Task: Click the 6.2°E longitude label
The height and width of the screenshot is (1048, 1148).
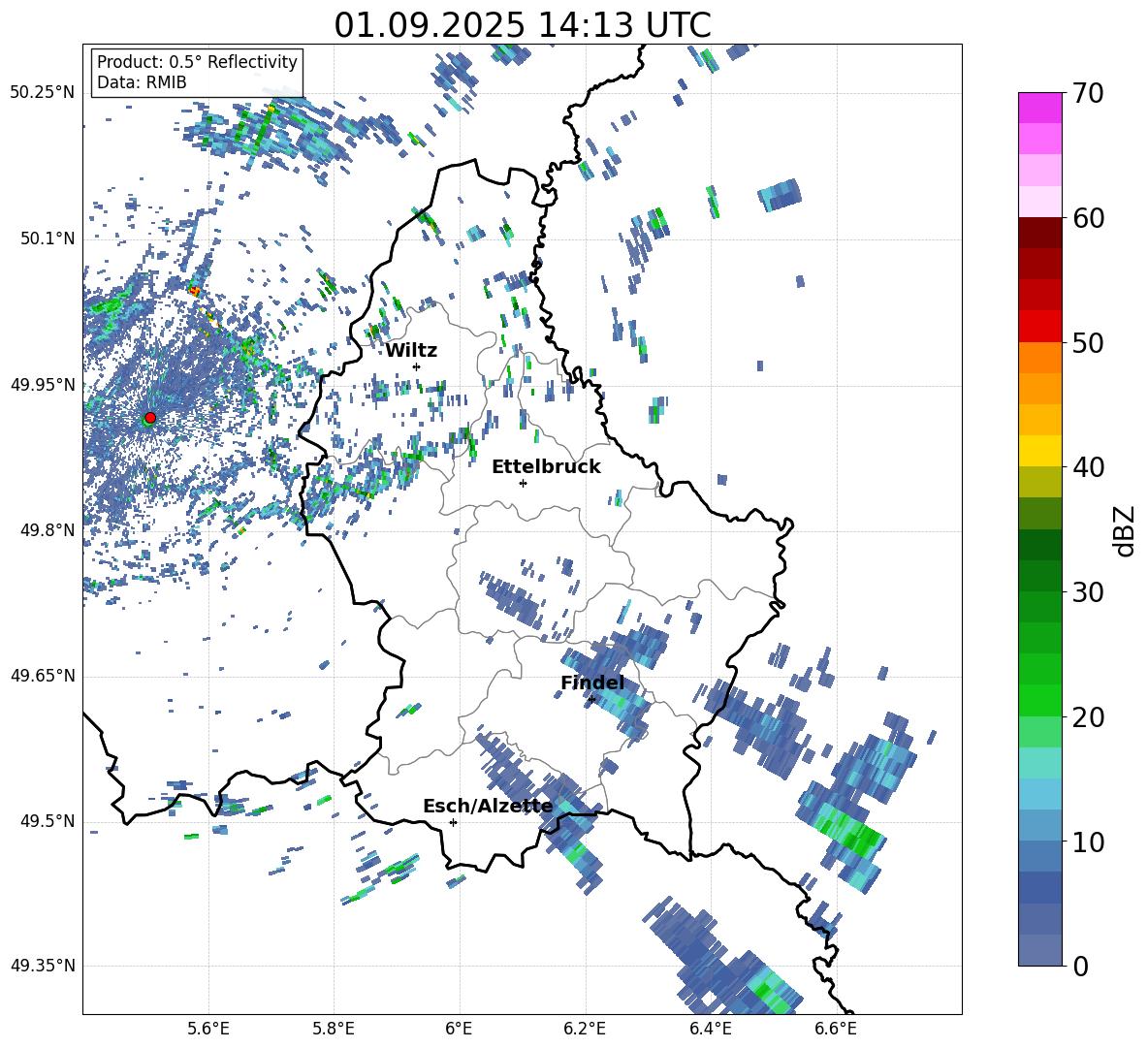Action: [x=585, y=1030]
